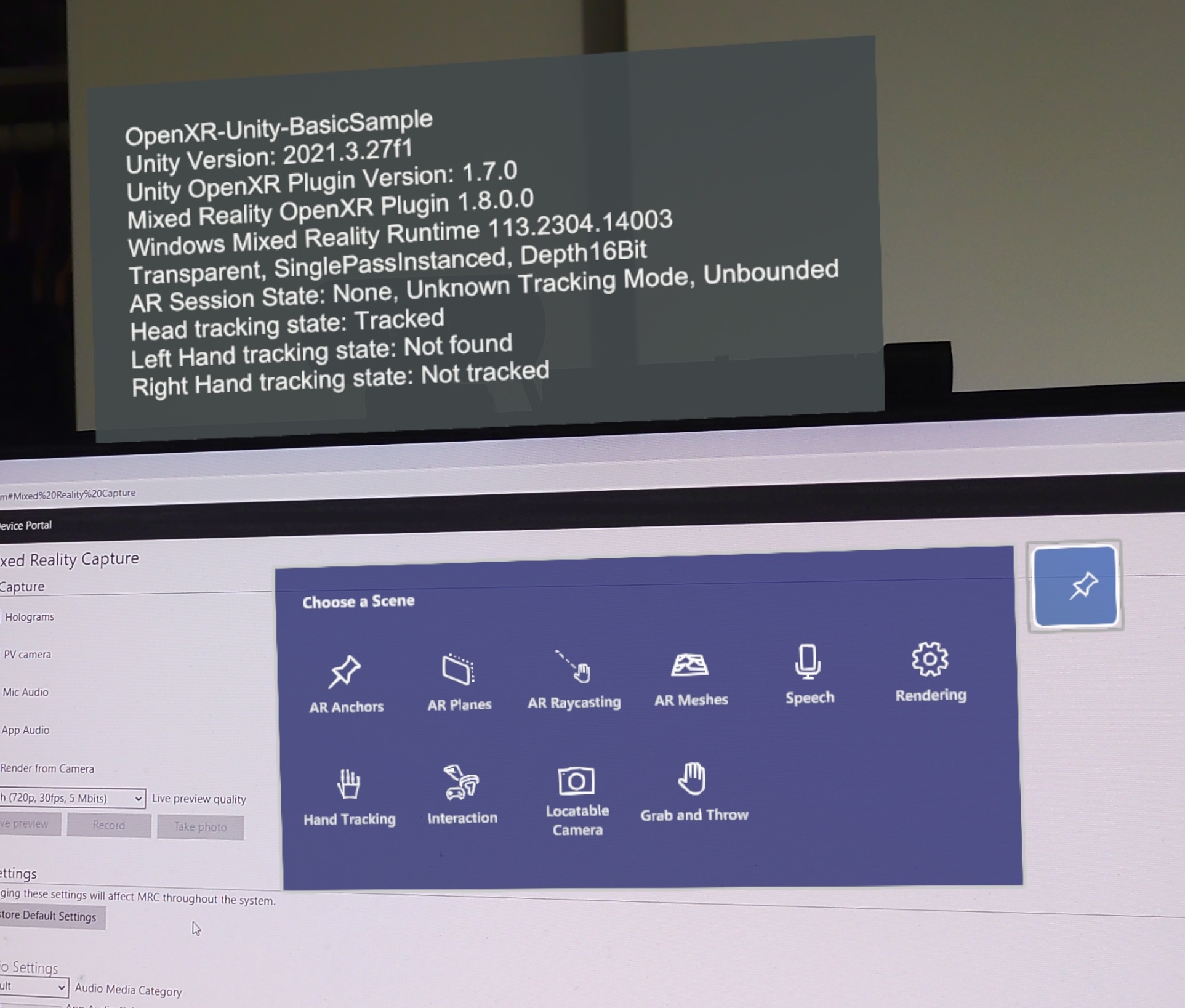The height and width of the screenshot is (1008, 1185).
Task: Click 'Head tracking state: Tracked' line
Action: point(287,325)
